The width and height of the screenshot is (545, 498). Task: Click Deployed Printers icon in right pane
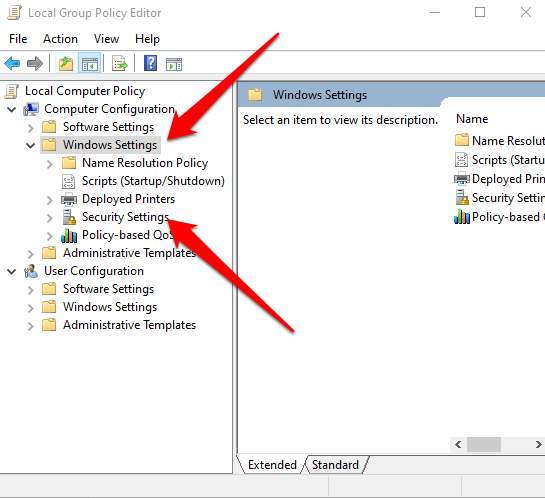(x=462, y=179)
